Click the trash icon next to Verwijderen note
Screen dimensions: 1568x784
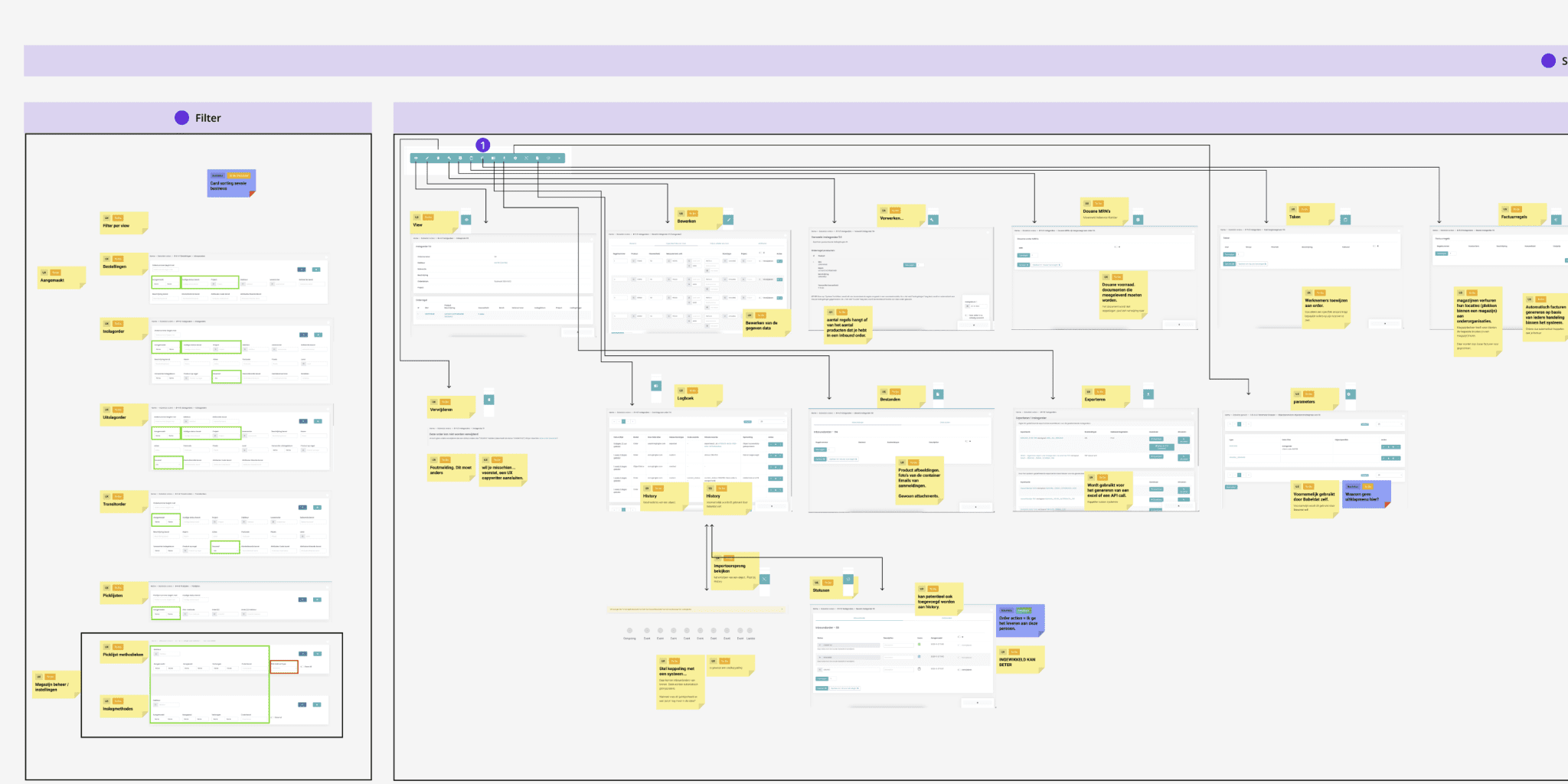coord(489,400)
